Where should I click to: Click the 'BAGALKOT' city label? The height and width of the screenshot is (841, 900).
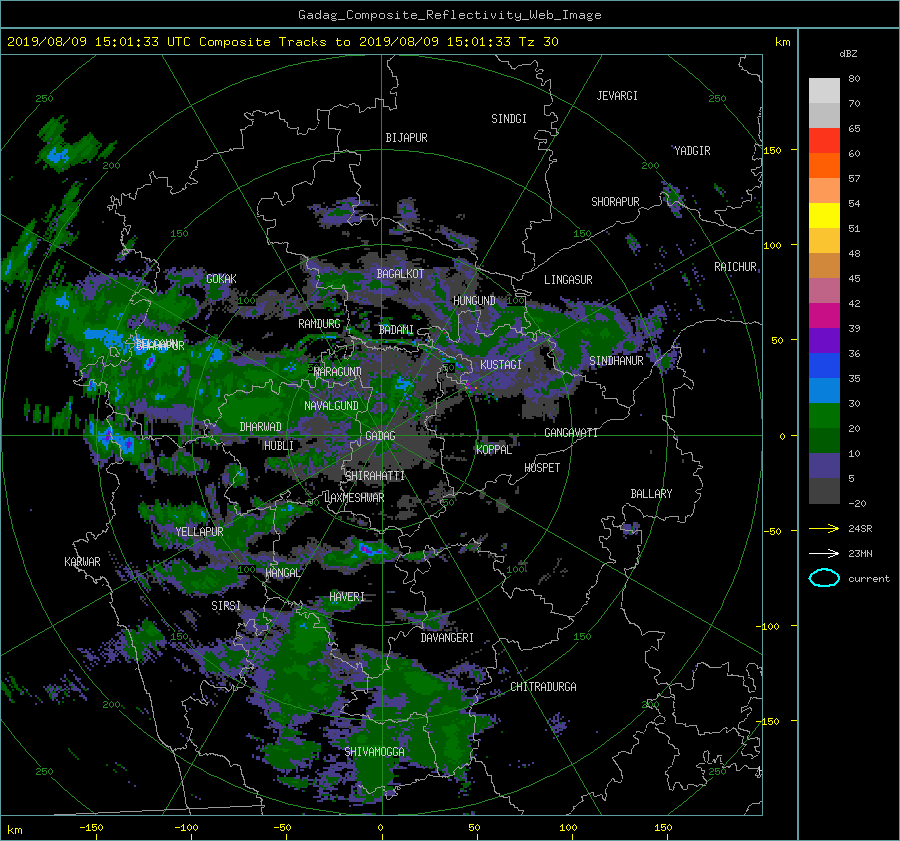[x=400, y=274]
